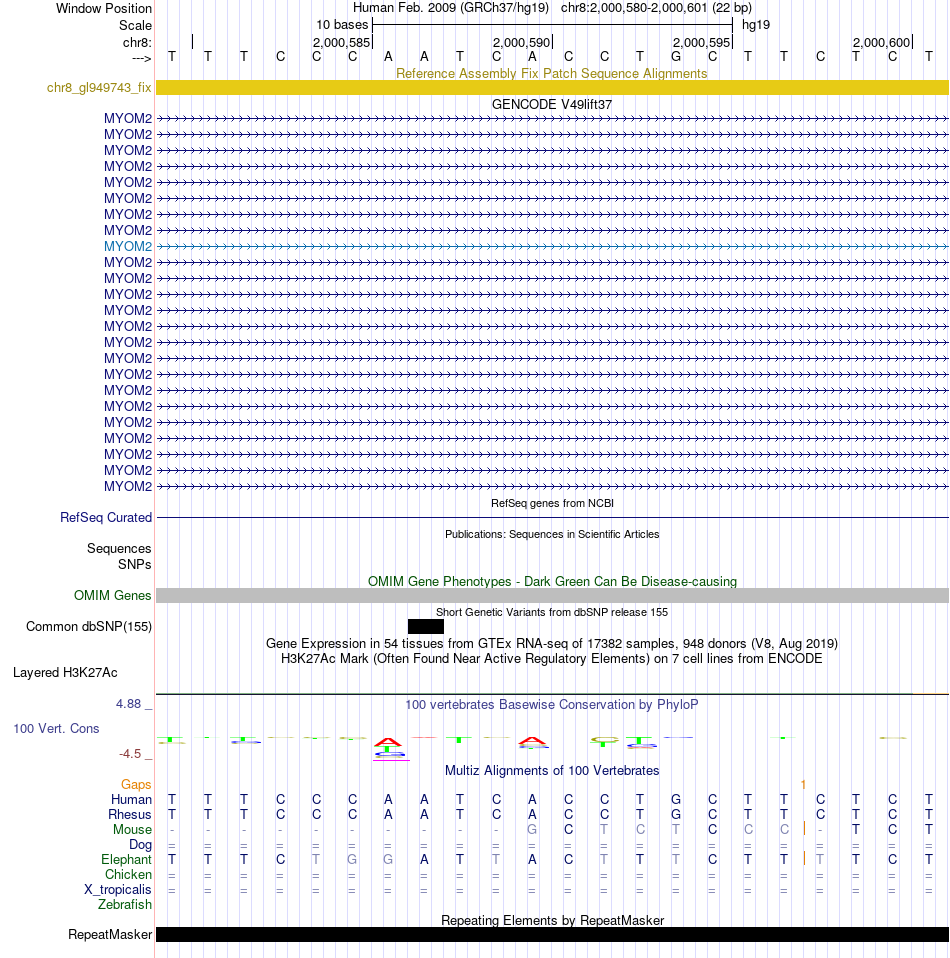The width and height of the screenshot is (950, 958).
Task: Click the hg19 label beside scale bar
Action: pos(756,25)
